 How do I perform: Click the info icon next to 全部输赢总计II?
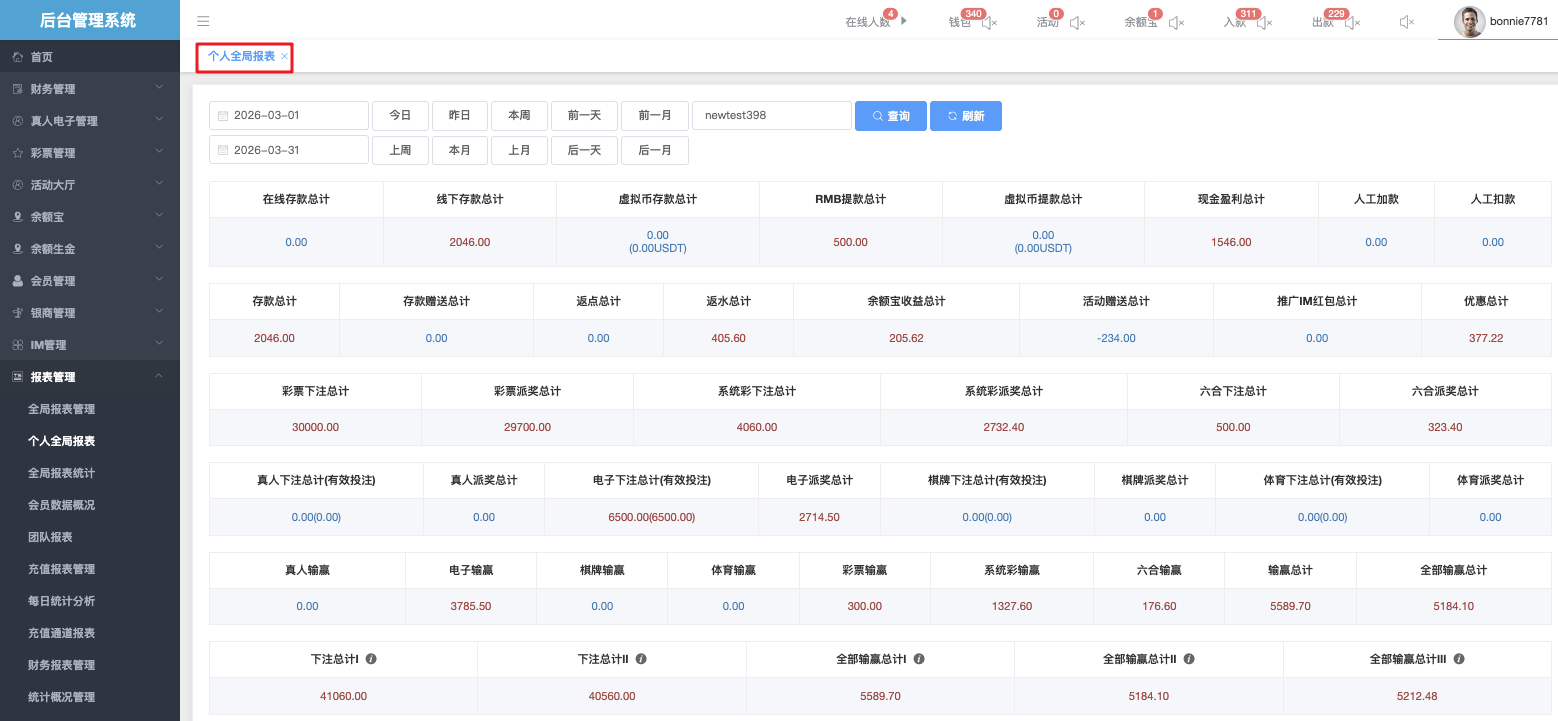coord(1190,659)
